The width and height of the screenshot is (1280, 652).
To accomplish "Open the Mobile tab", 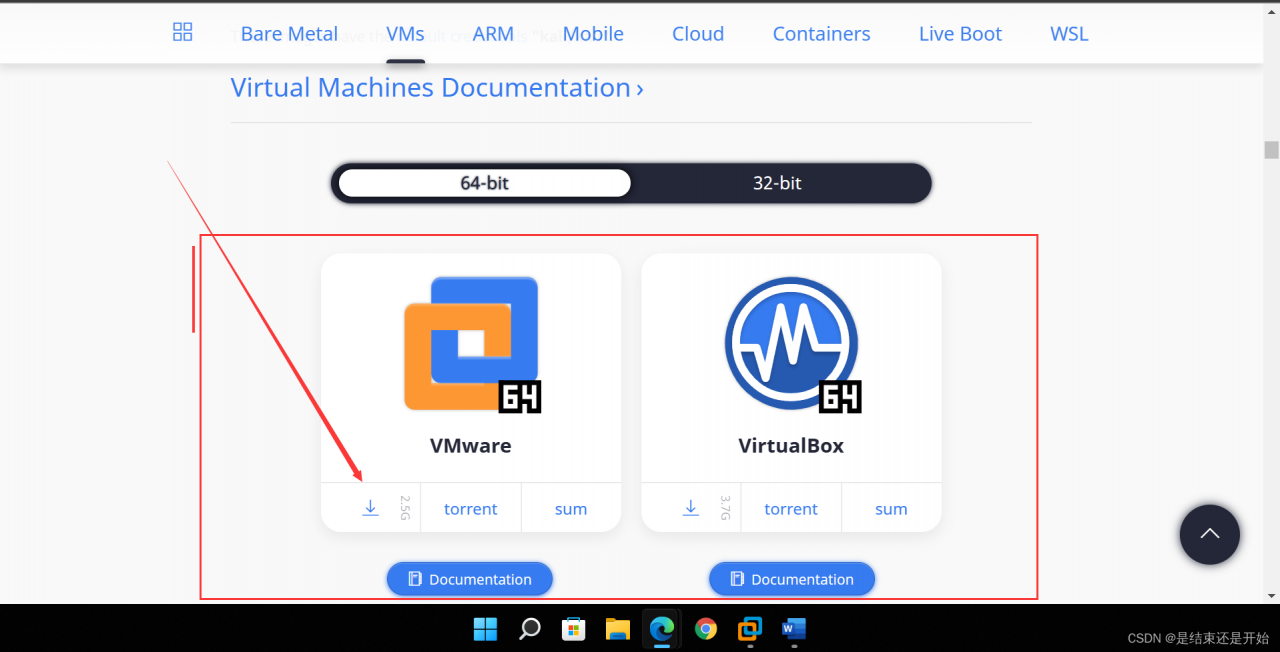I will [x=593, y=34].
